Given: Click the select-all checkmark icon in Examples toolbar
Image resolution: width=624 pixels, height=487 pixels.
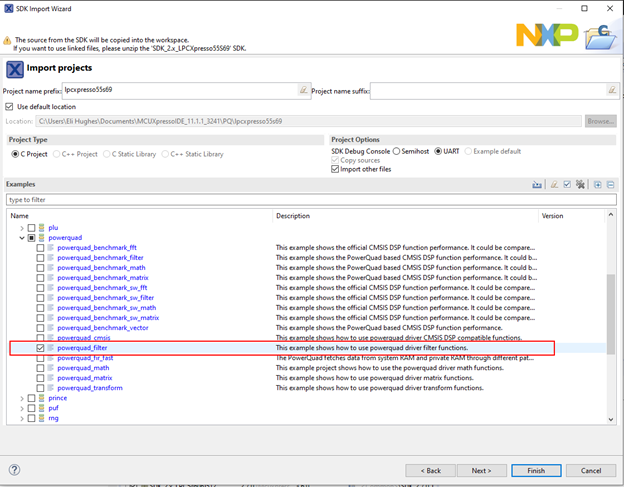Looking at the screenshot, I should pyautogui.click(x=567, y=184).
